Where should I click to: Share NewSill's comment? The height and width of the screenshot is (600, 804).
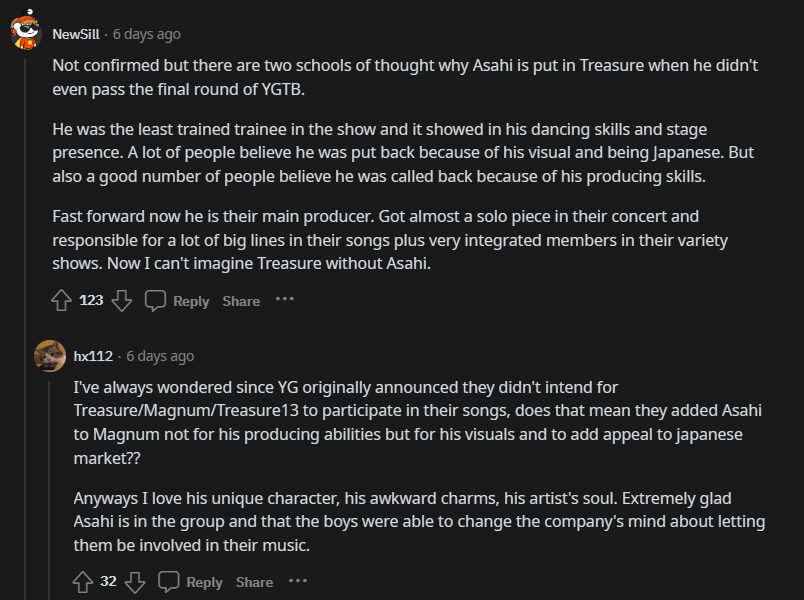pos(241,301)
